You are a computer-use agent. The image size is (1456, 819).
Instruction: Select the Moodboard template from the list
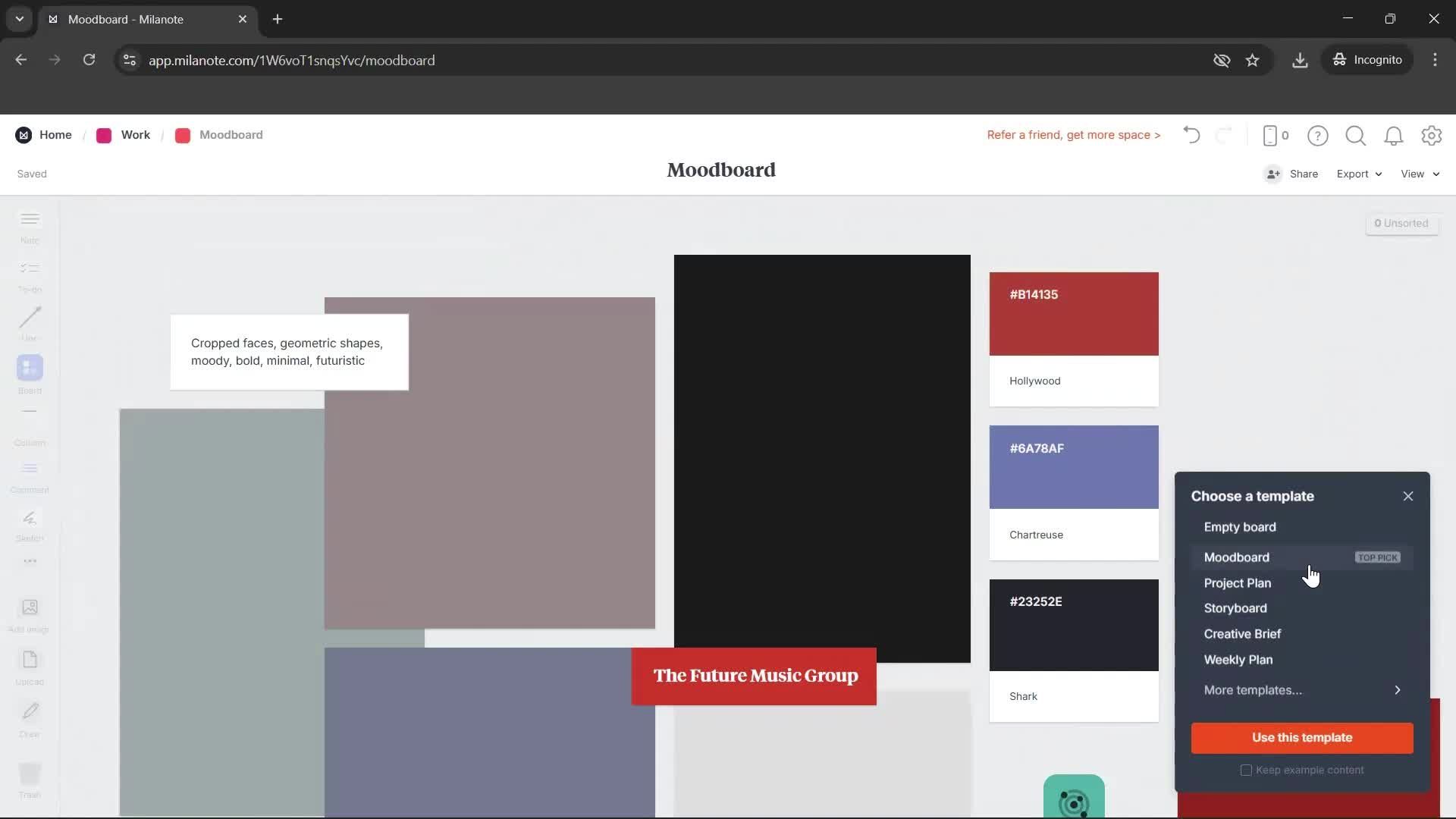[x=1238, y=557]
